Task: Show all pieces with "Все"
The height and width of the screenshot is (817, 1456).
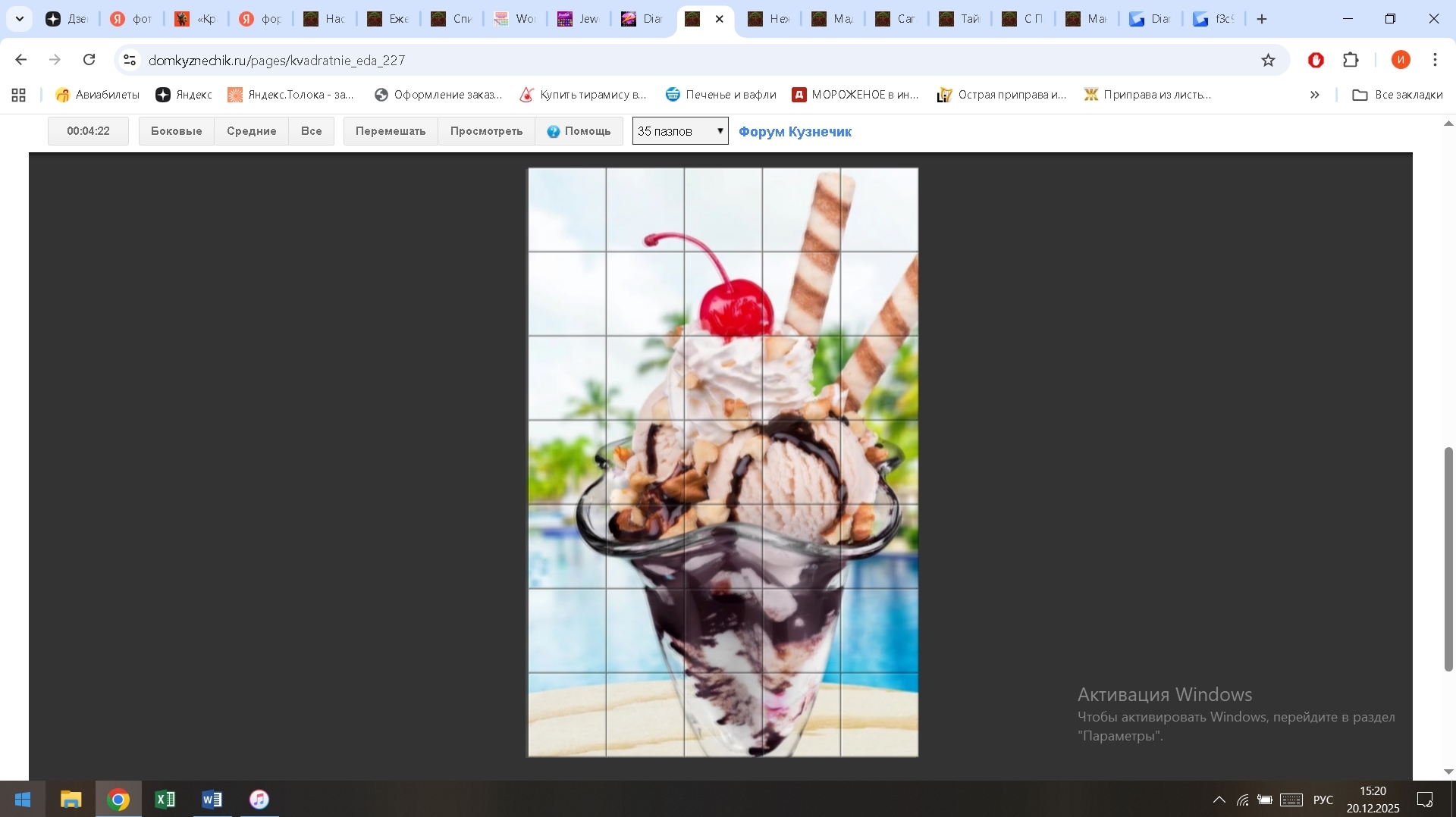Action: (312, 131)
